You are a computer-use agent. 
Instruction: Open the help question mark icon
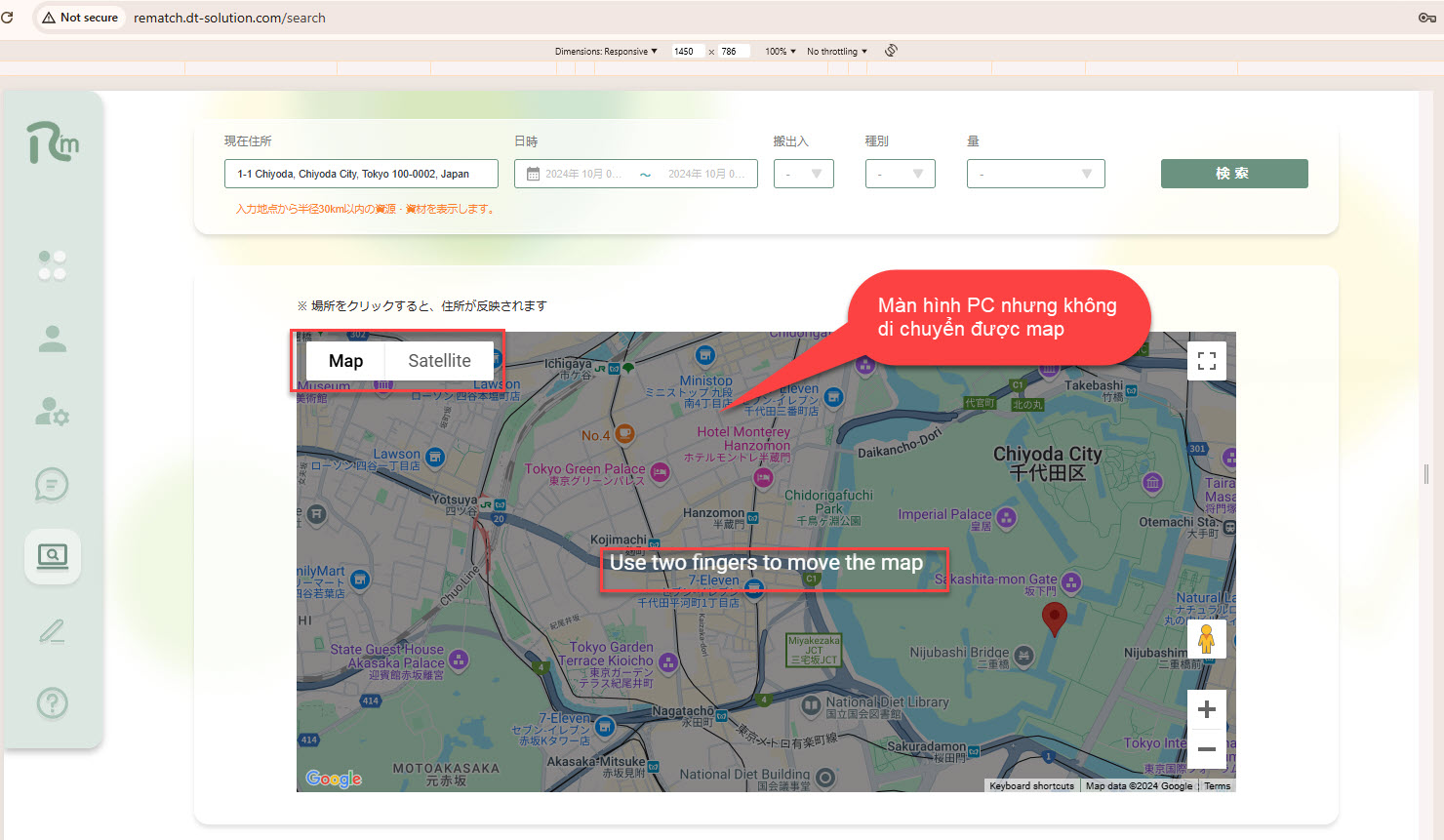53,702
